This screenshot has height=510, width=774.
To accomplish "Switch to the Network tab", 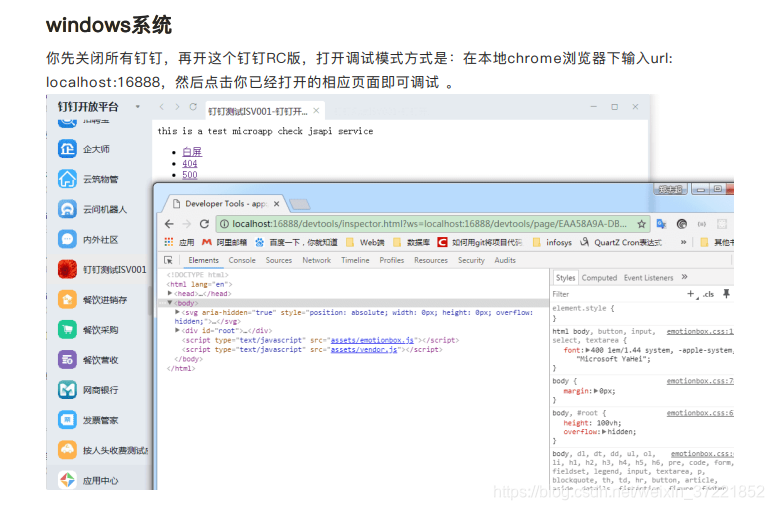I will click(316, 260).
